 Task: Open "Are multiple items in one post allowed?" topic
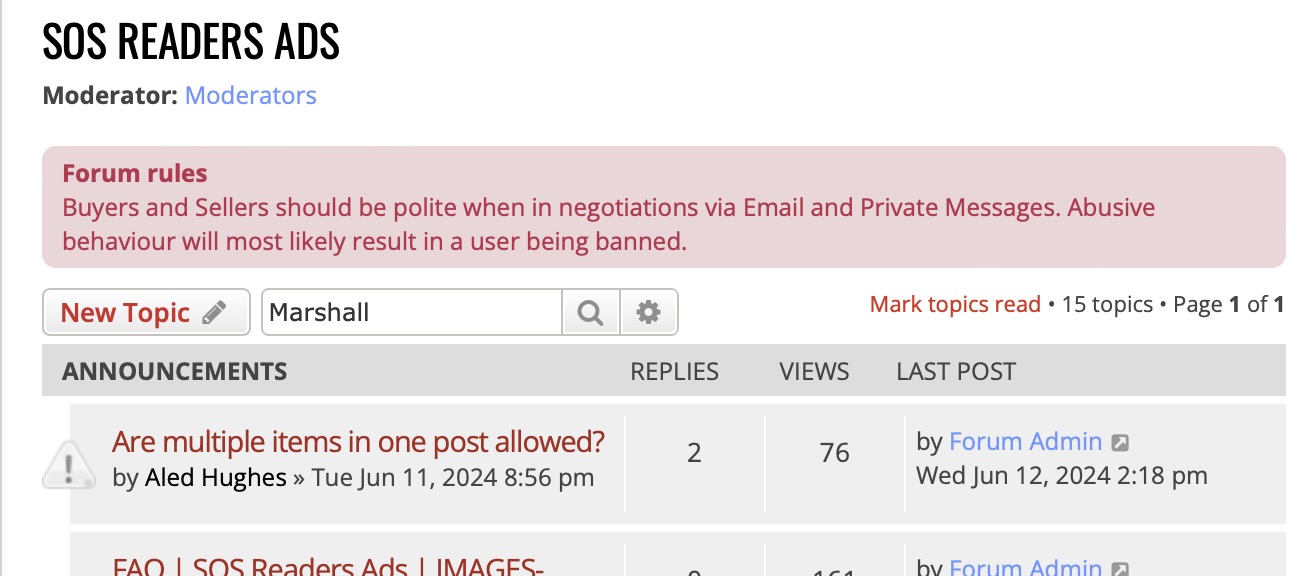[358, 441]
